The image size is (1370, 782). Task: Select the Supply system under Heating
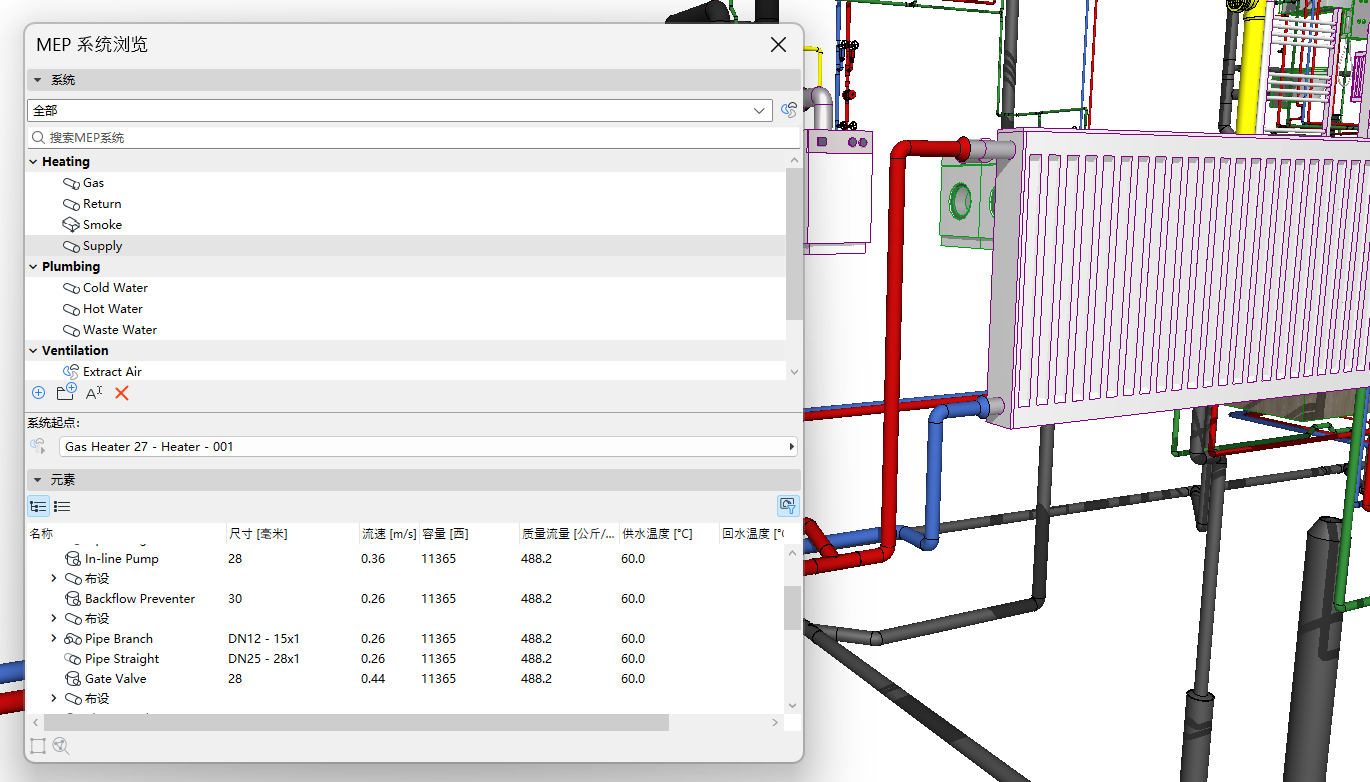101,245
